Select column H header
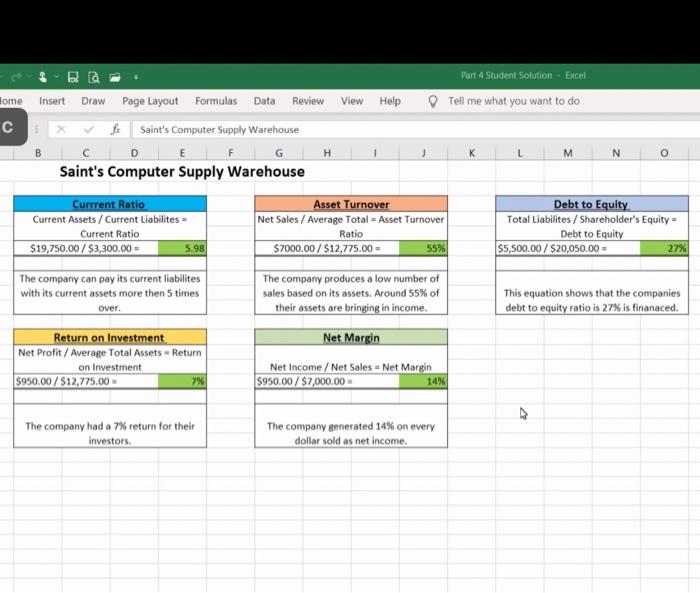Image resolution: width=700 pixels, height=593 pixels. (x=327, y=153)
